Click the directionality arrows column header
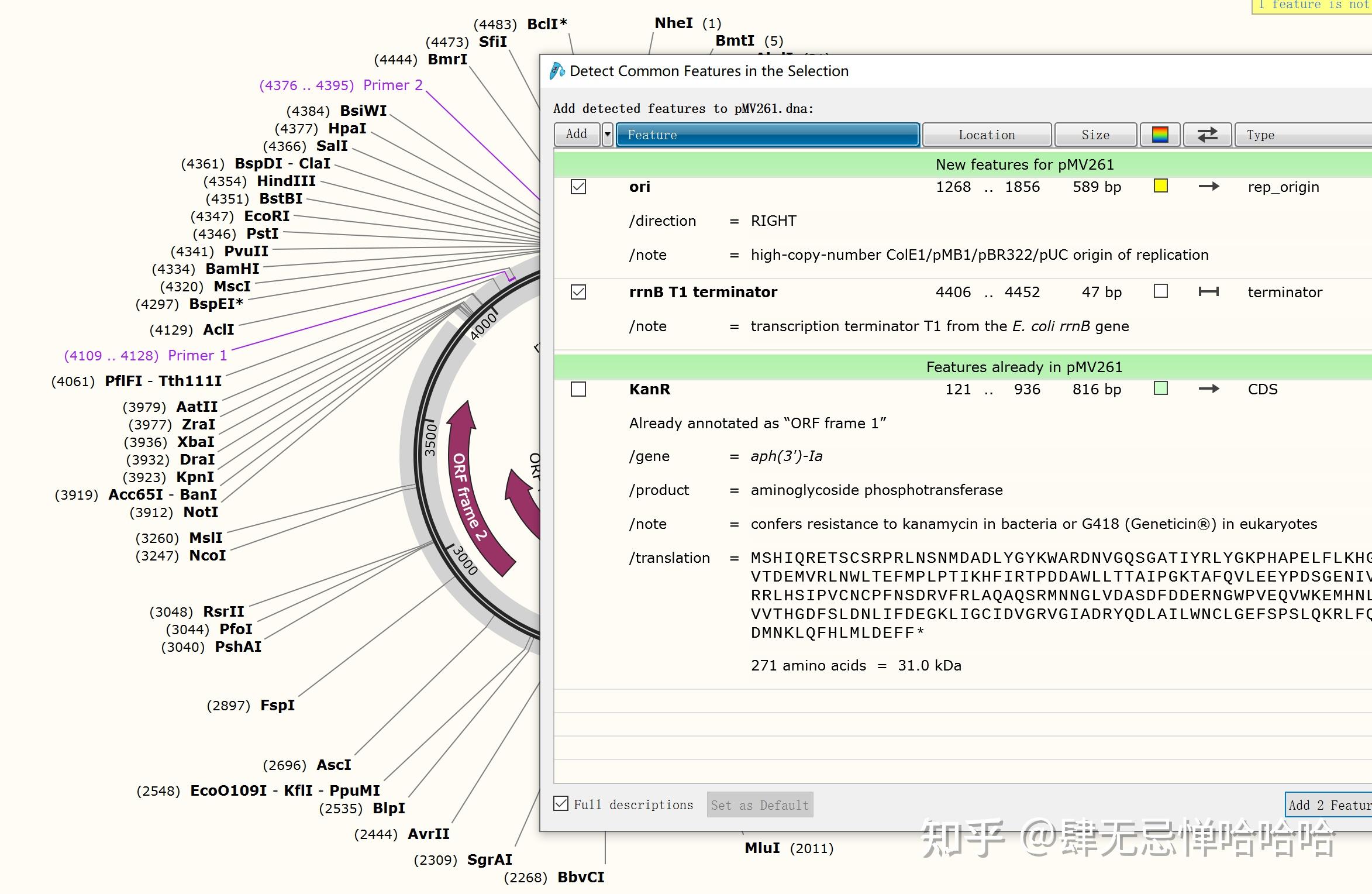 [x=1207, y=135]
